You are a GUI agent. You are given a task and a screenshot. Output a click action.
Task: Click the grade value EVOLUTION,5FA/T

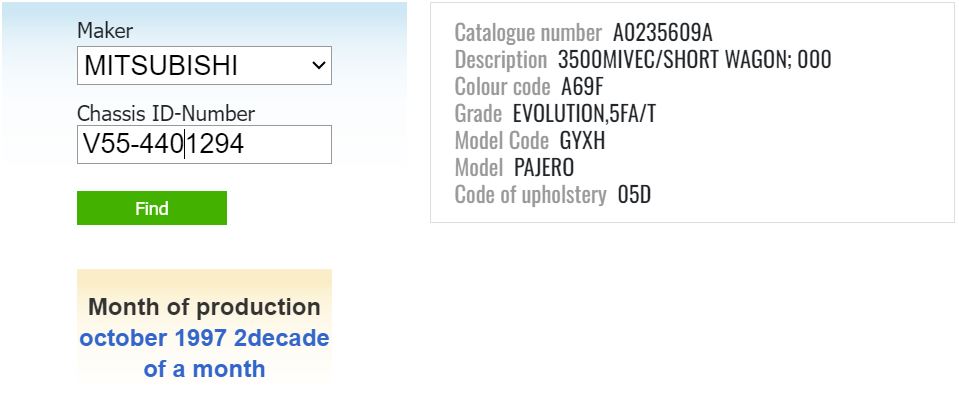584,113
